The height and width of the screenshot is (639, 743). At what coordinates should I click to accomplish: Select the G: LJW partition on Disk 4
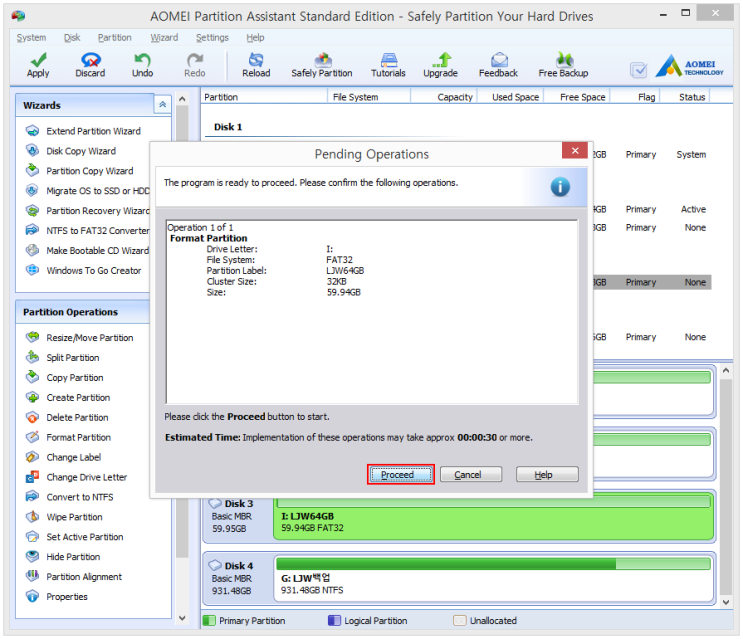(x=493, y=578)
